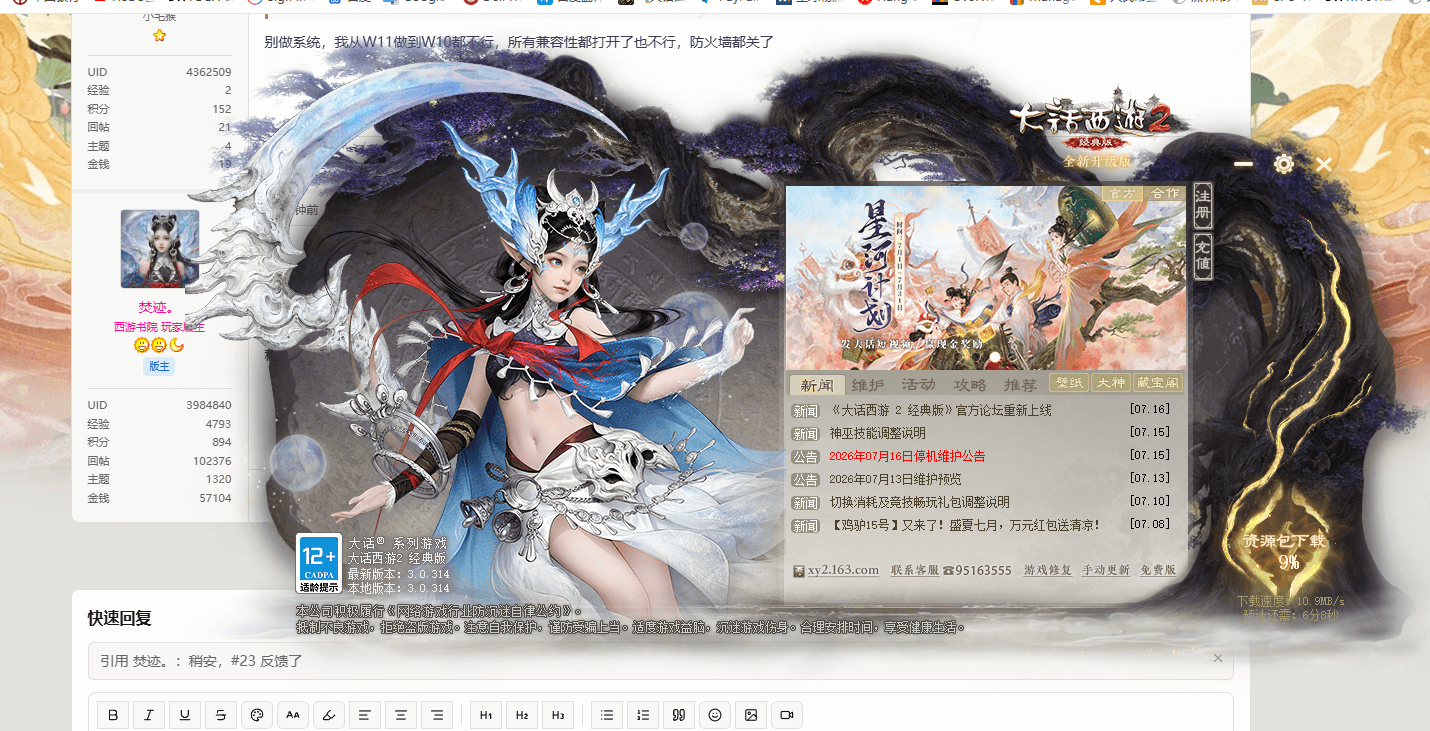
Task: Open the emoji picker
Action: pyautogui.click(x=715, y=715)
